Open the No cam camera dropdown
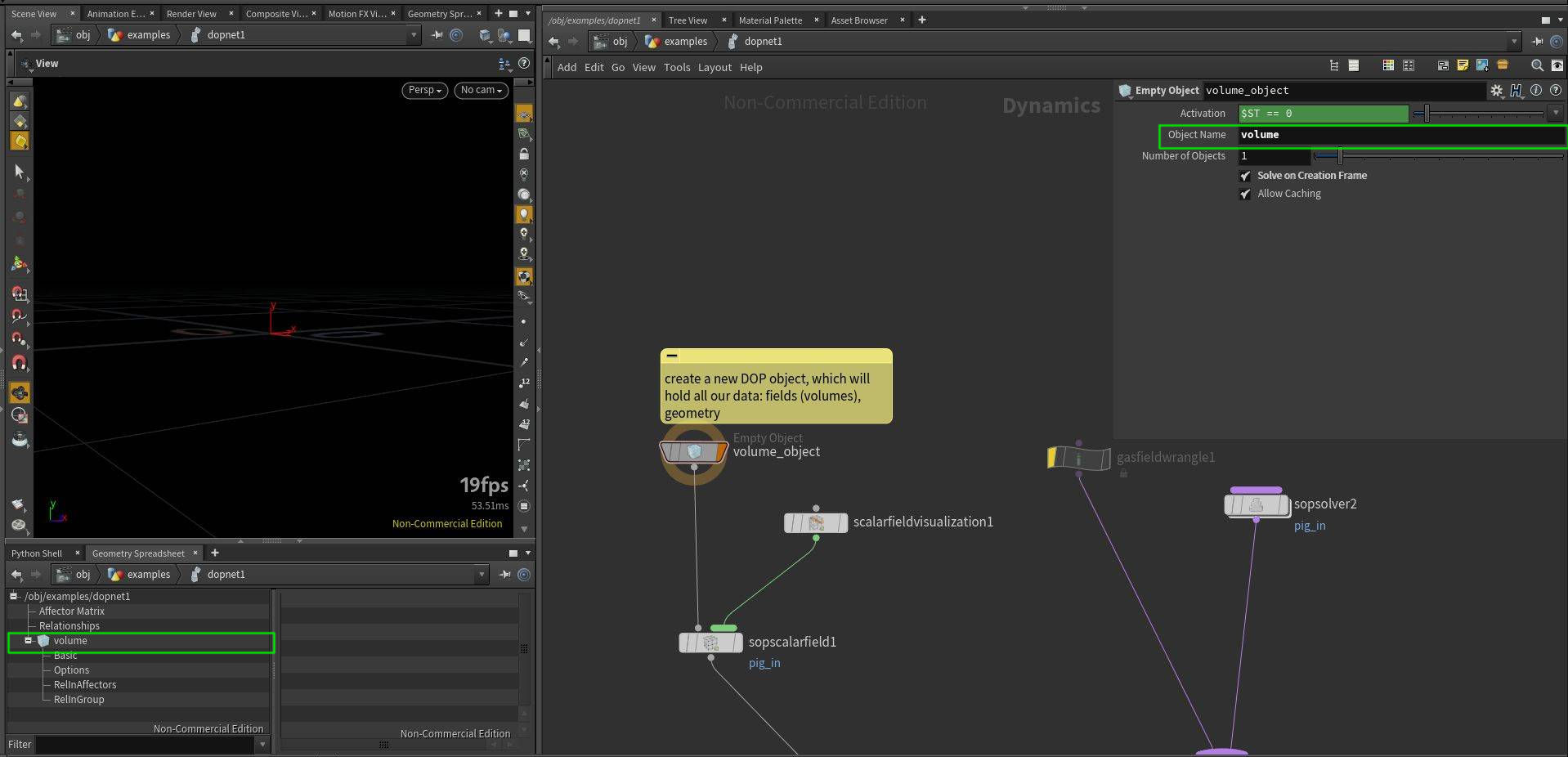 pyautogui.click(x=481, y=90)
